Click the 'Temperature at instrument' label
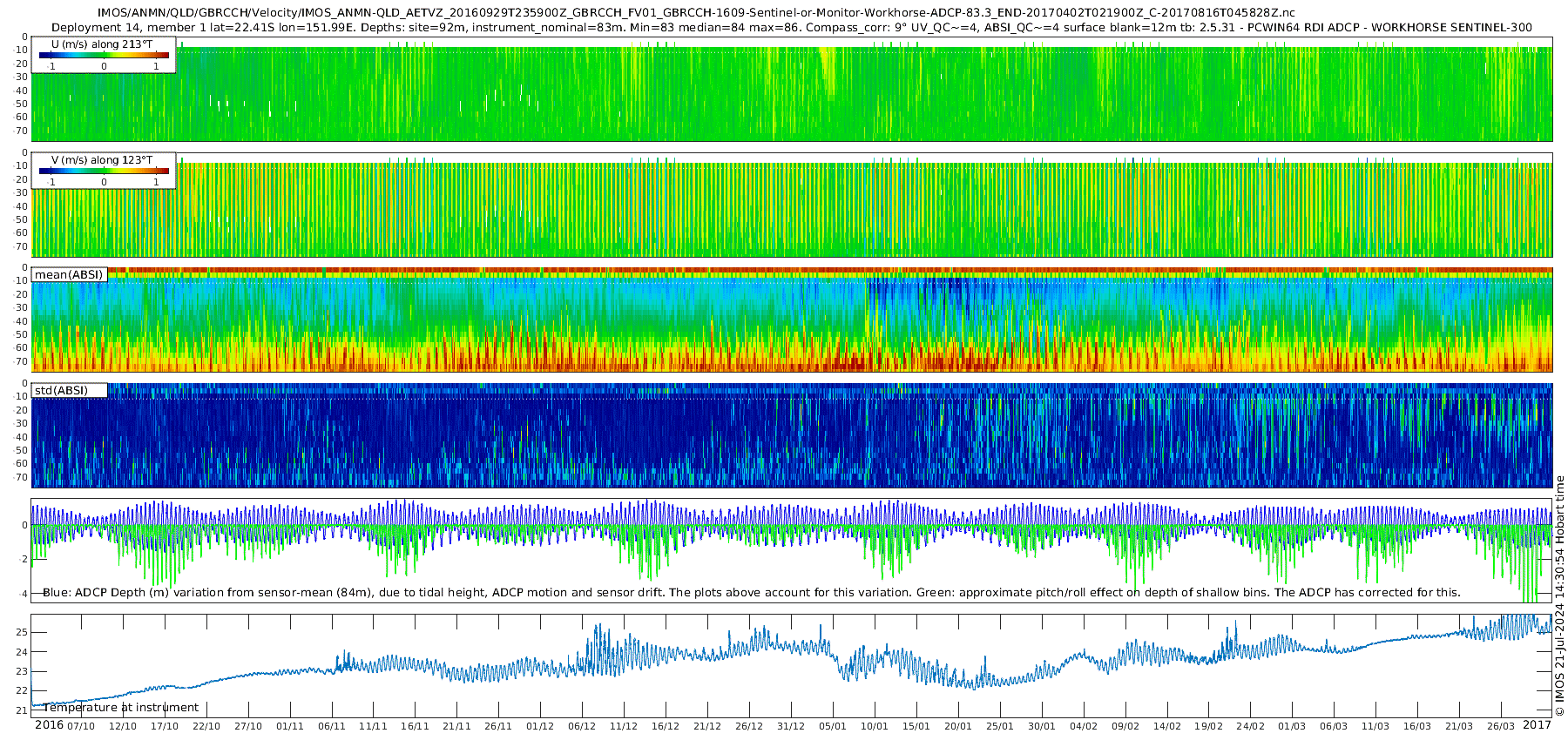This screenshot has width=1568, height=740. [121, 708]
